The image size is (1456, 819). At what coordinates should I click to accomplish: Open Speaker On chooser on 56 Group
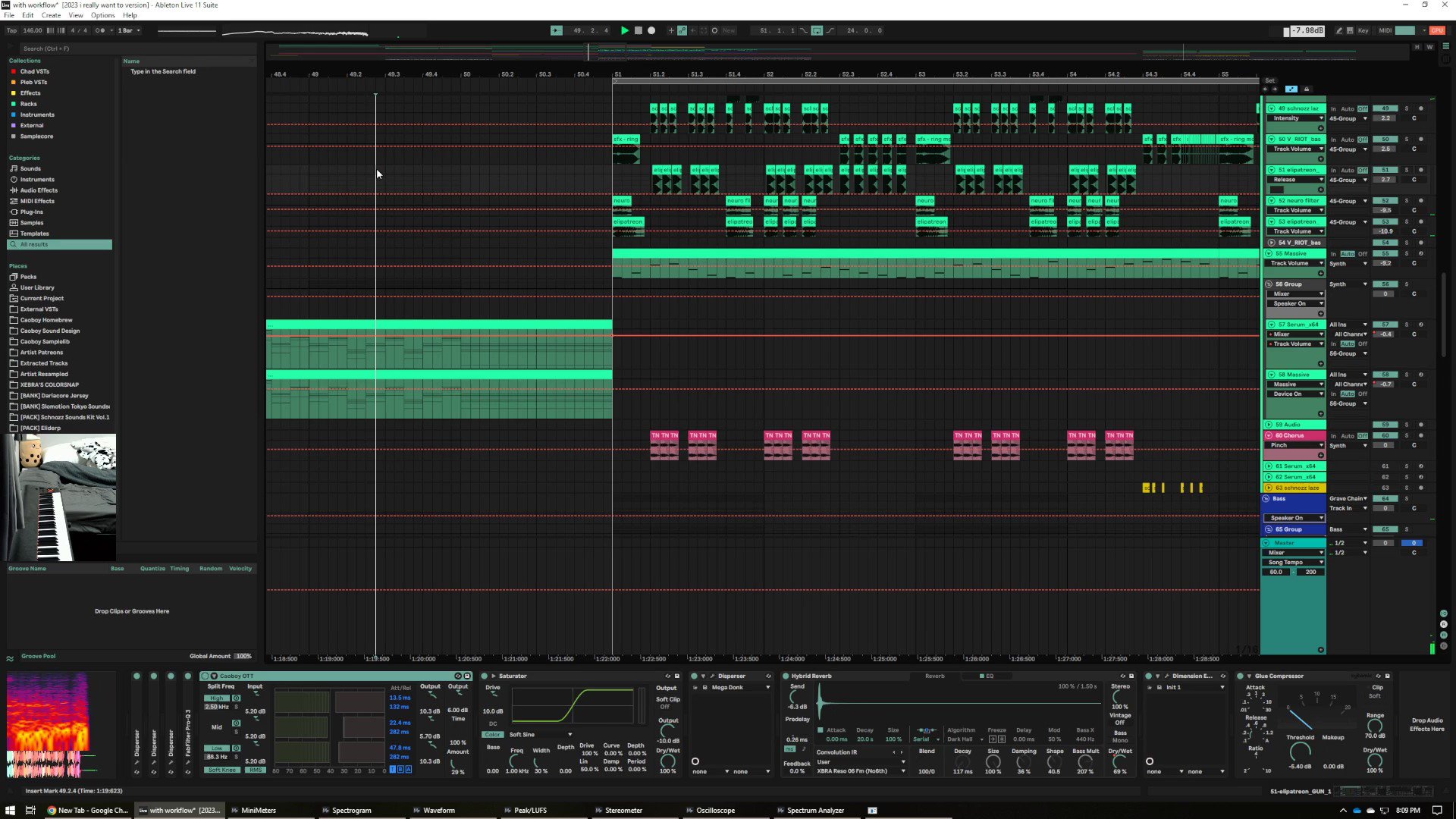pos(1297,303)
